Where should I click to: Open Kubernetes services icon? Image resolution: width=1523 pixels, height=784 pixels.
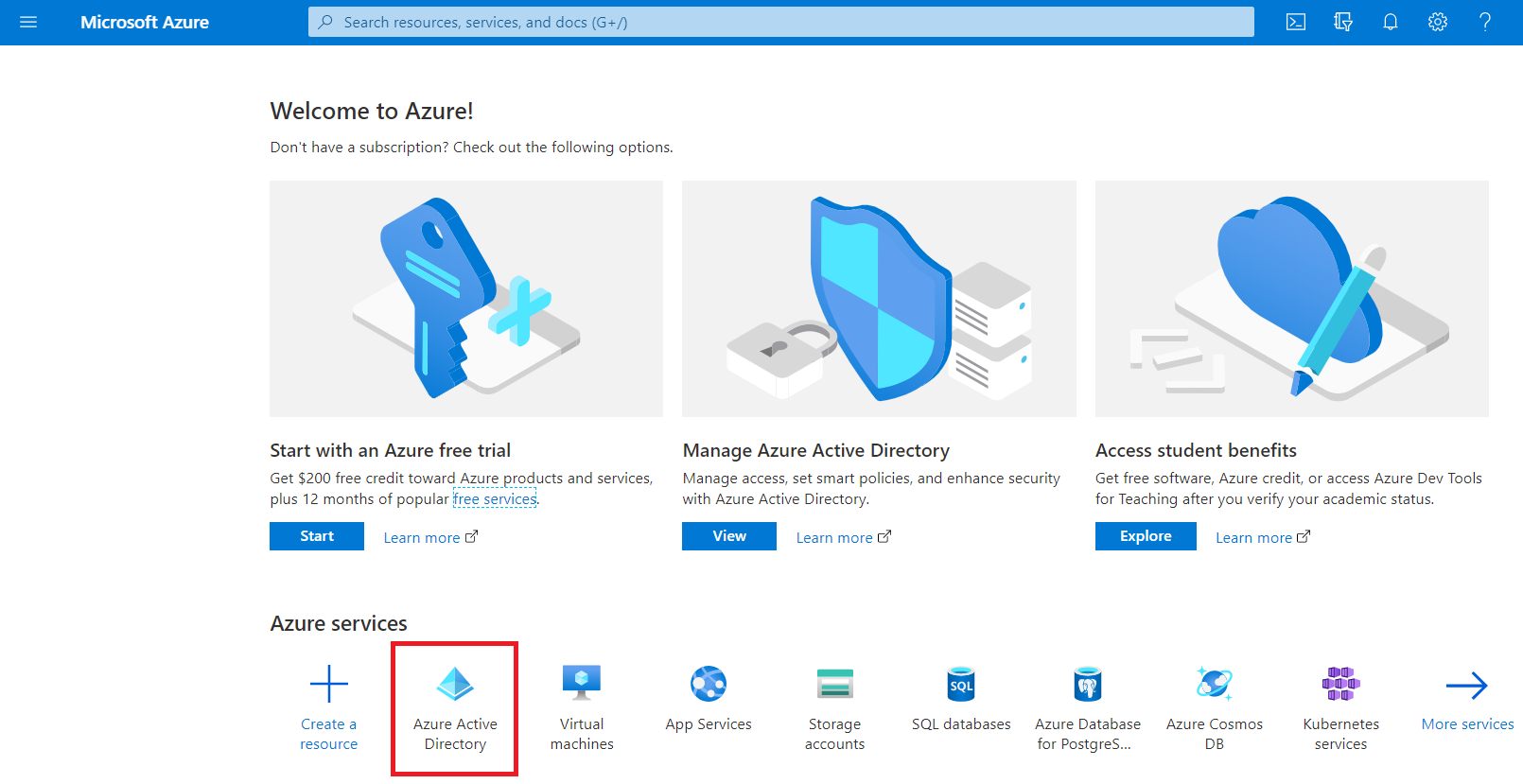[x=1340, y=684]
